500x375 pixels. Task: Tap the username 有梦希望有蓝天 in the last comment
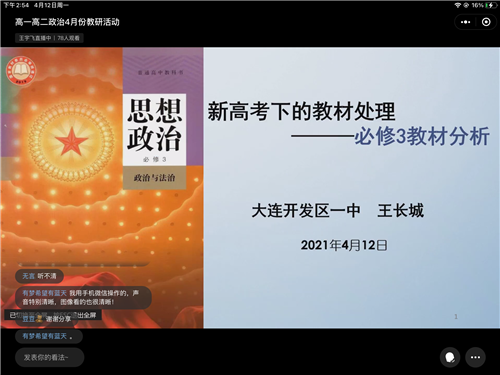coord(45,336)
